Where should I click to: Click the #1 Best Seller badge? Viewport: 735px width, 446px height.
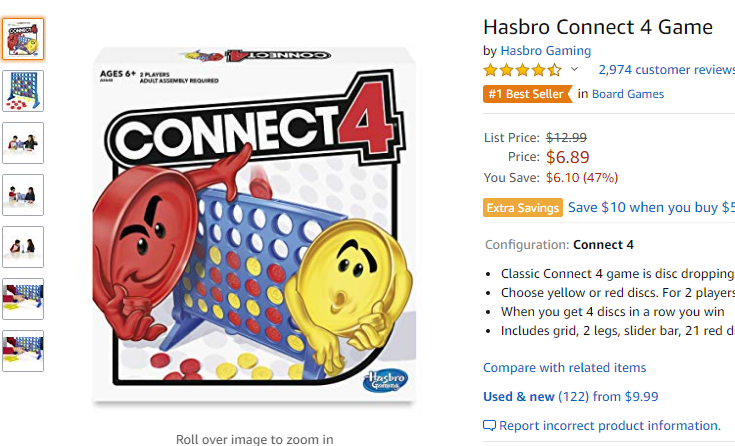click(528, 94)
